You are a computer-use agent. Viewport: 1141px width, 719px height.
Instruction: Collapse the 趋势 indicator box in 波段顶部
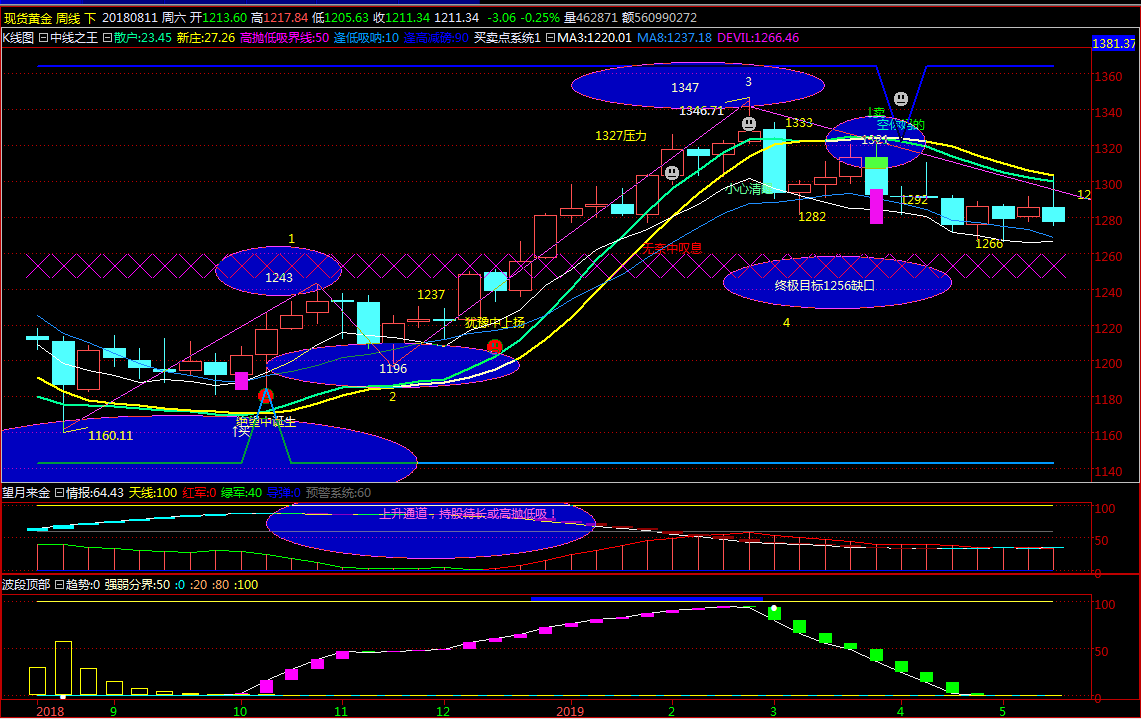59,584
